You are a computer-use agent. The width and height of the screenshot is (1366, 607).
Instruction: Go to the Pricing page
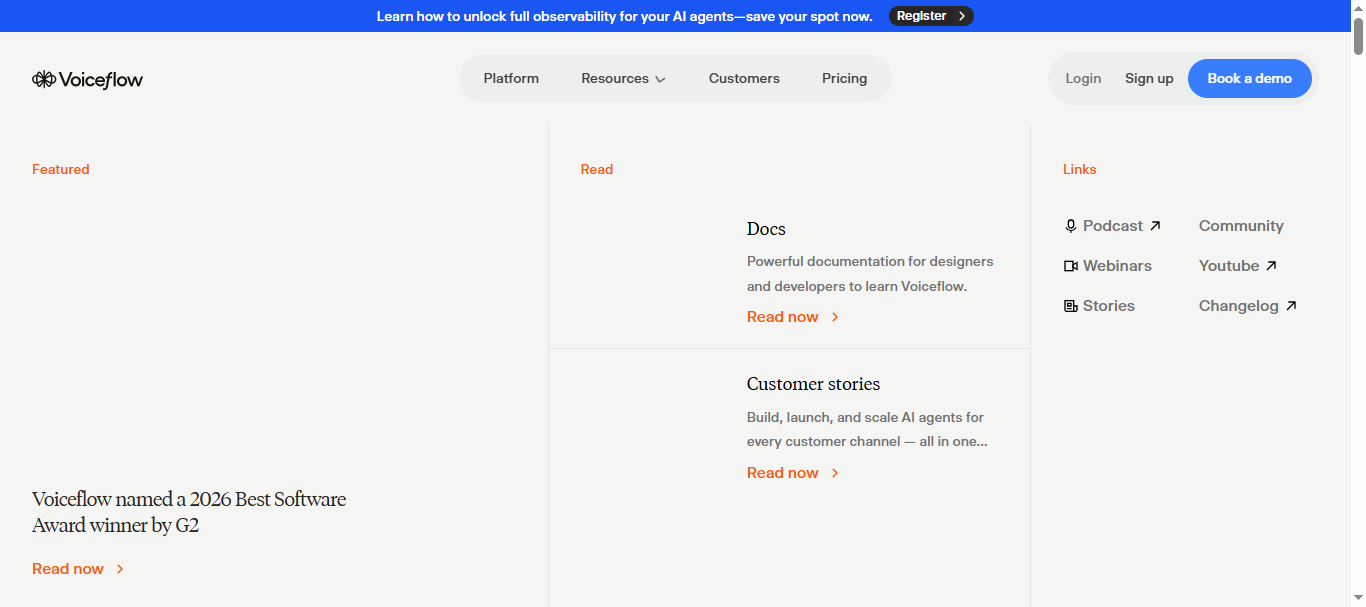(844, 79)
